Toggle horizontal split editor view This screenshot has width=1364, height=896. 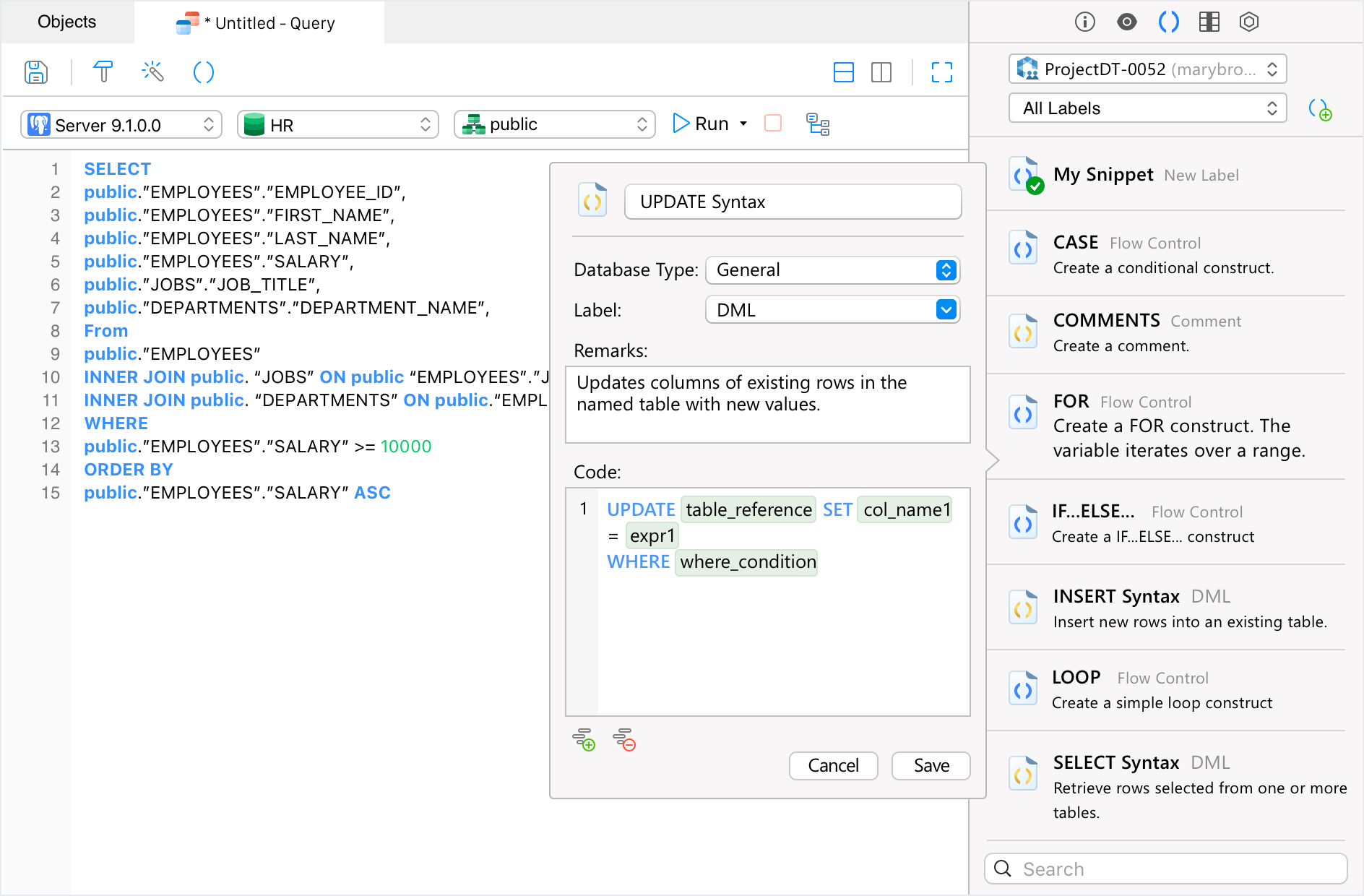(x=844, y=72)
